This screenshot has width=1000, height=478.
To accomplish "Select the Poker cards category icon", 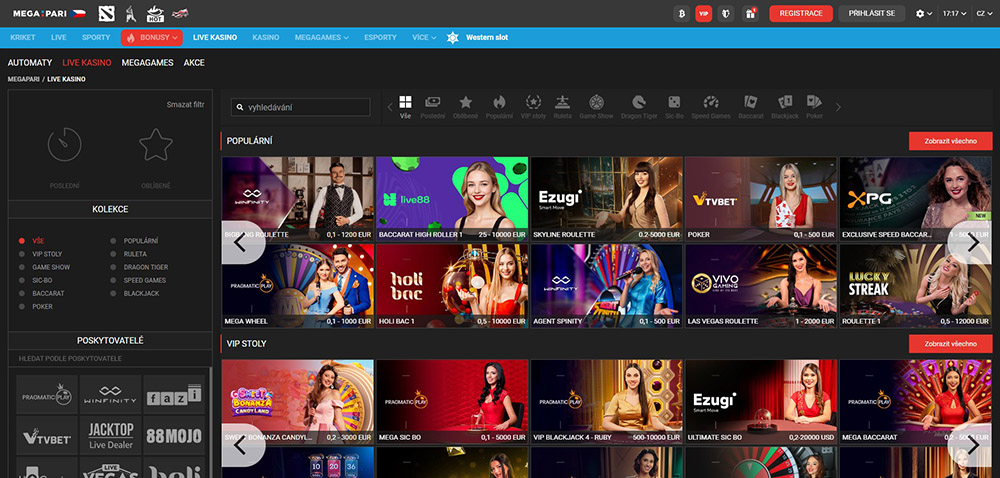I will click(x=814, y=102).
